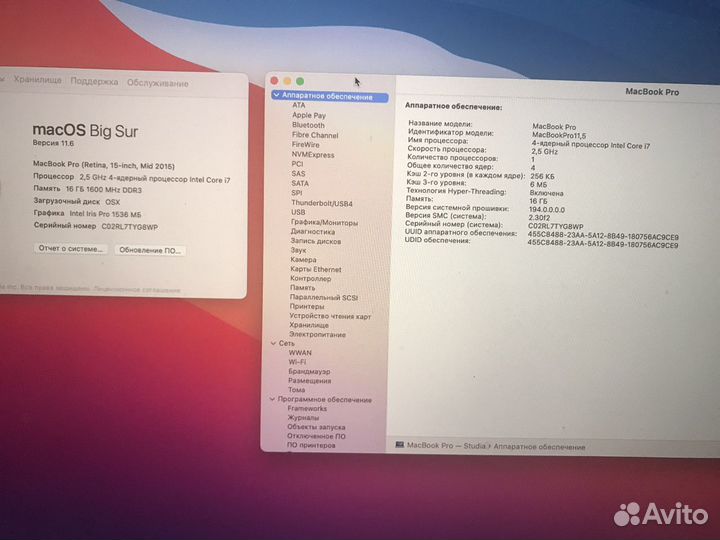Select Принтеры in the sidebar
Screen dimensions: 720x540
pyautogui.click(x=307, y=306)
